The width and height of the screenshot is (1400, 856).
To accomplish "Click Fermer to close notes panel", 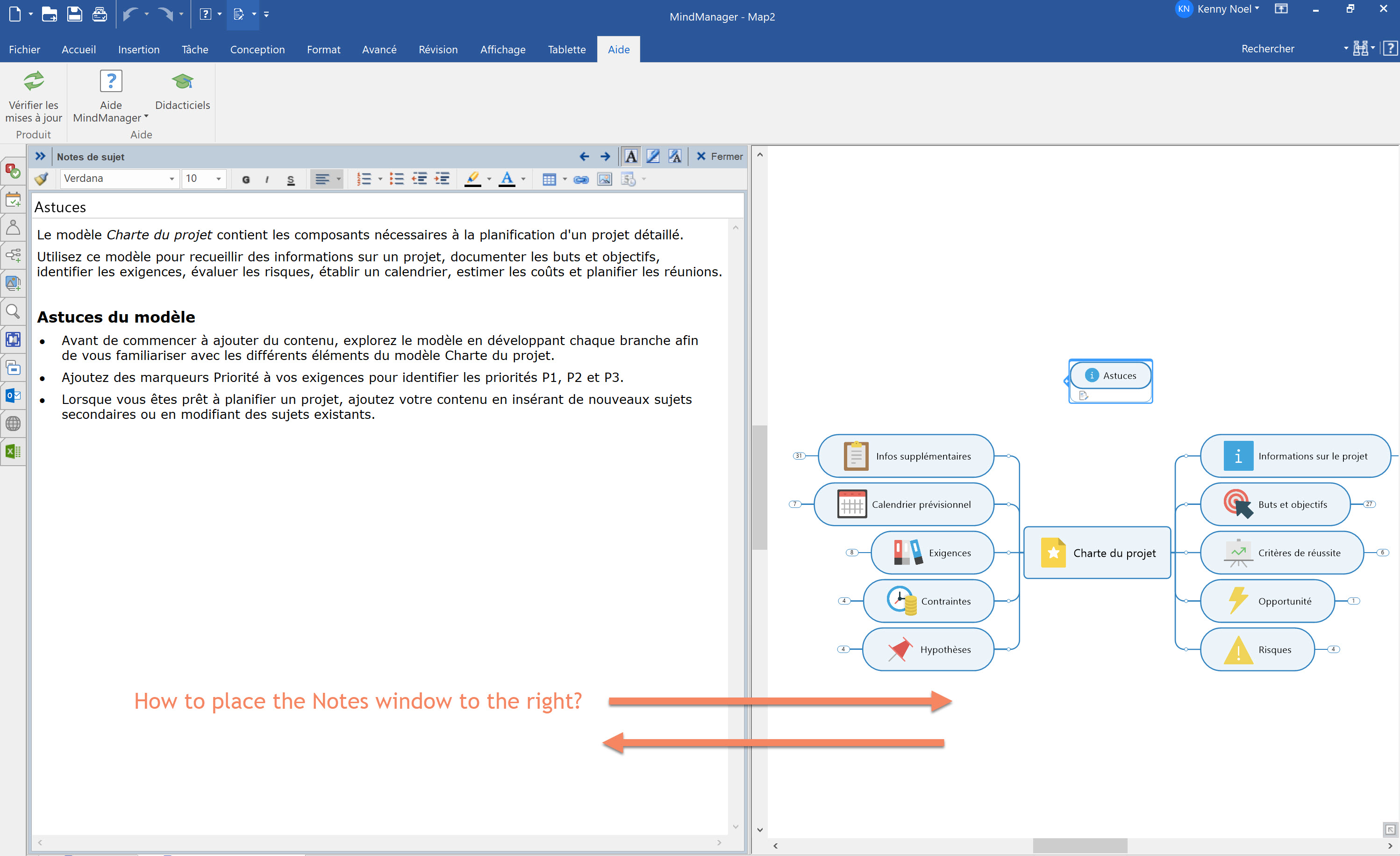I will [719, 156].
